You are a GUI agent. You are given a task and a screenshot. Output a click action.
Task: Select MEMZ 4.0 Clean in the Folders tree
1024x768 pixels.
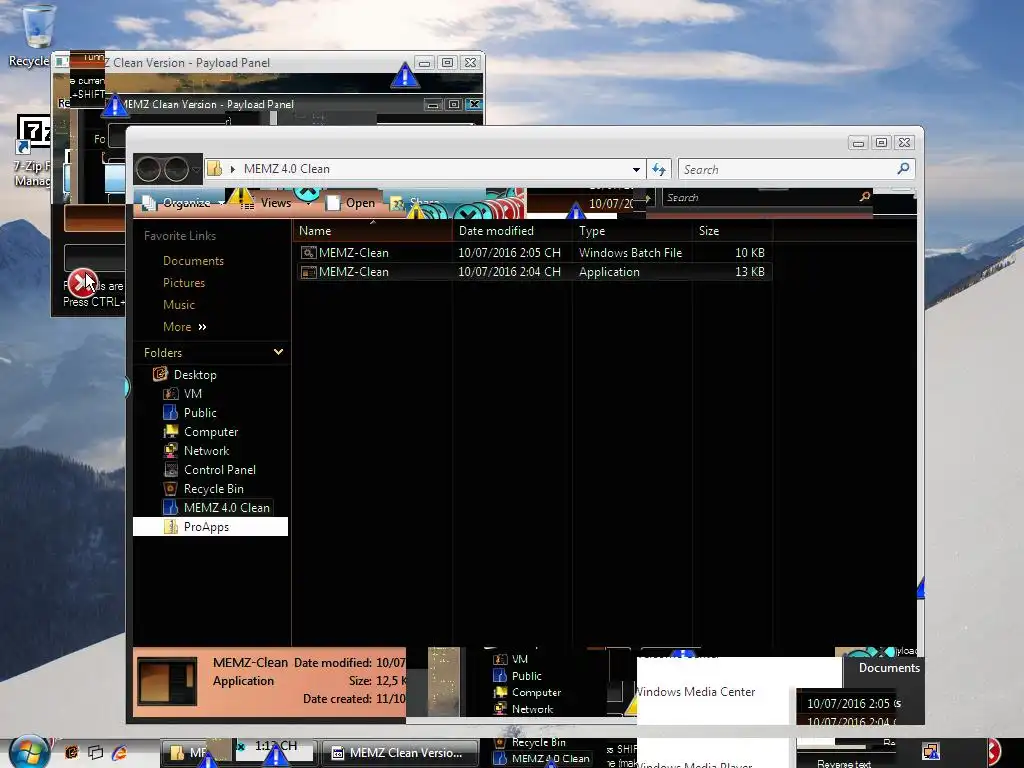pos(227,507)
